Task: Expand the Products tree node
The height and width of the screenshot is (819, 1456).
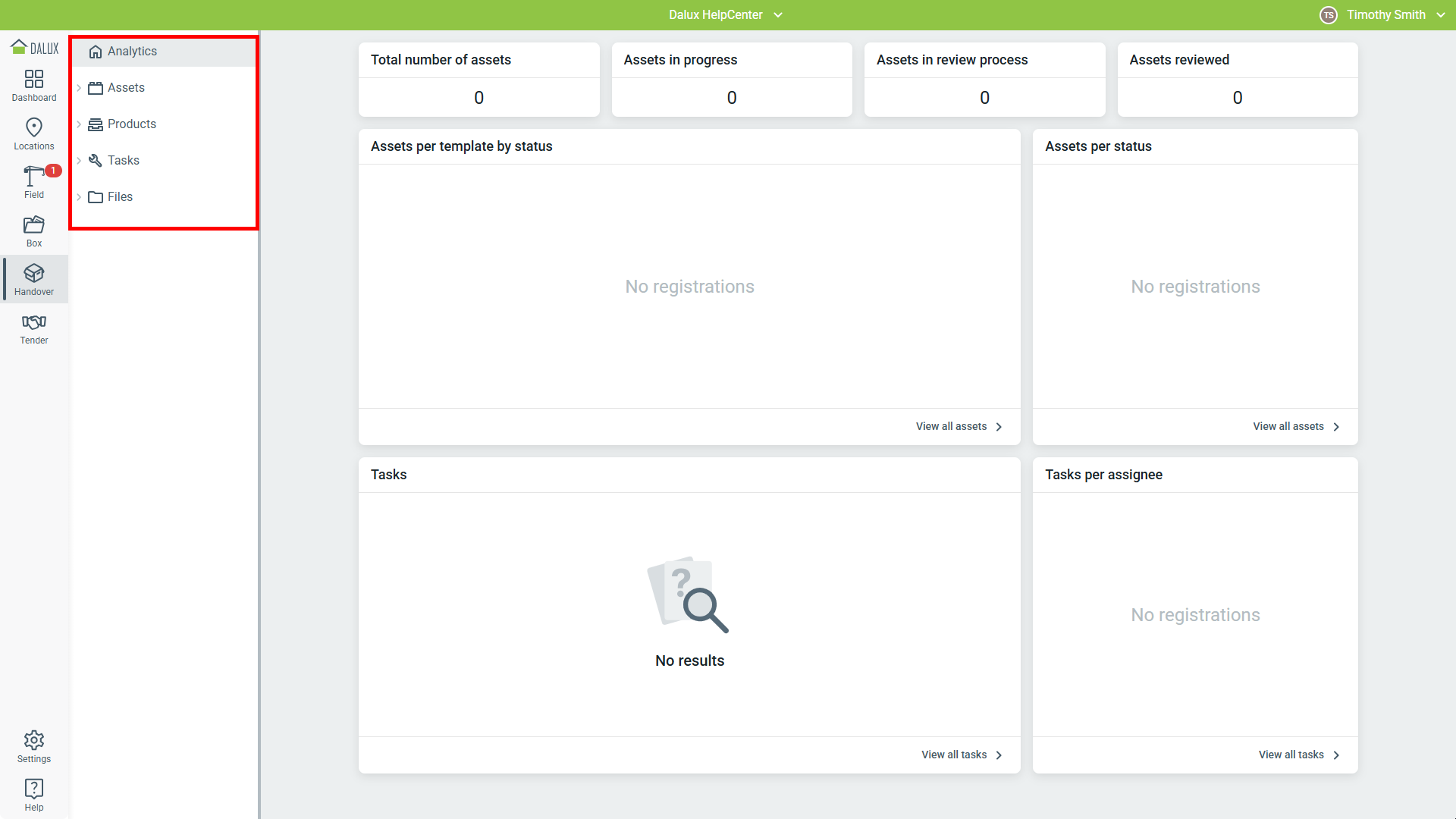Action: click(x=79, y=124)
